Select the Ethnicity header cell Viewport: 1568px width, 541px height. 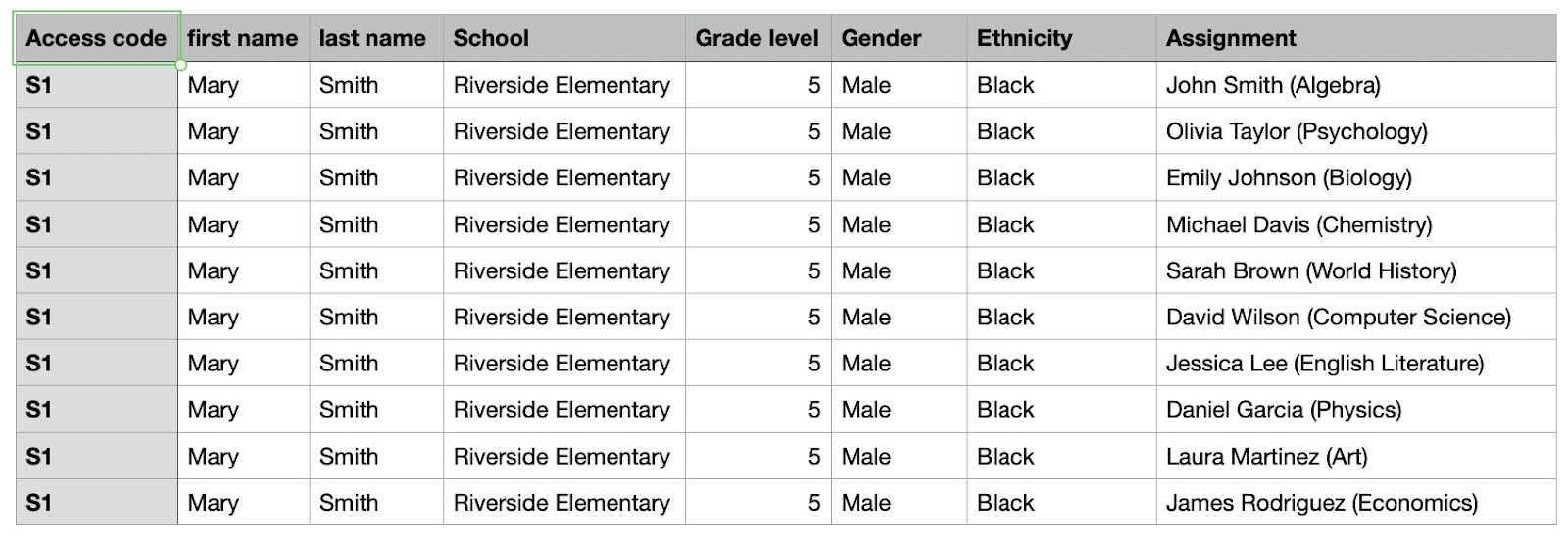[x=1062, y=38]
